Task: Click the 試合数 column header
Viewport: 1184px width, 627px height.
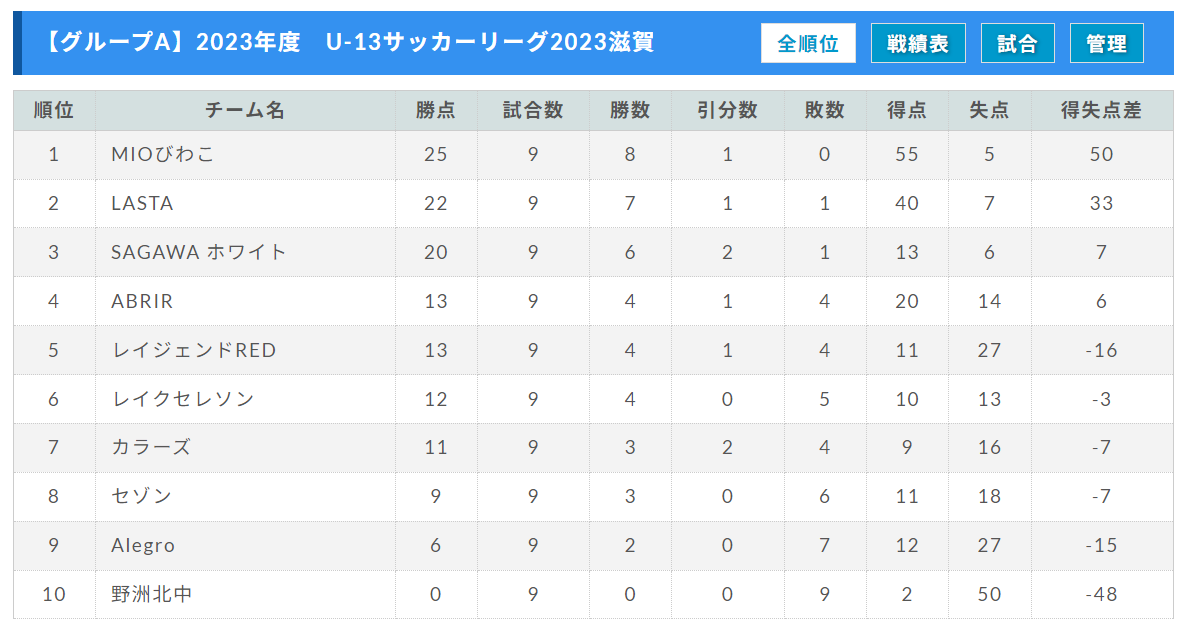Action: click(533, 111)
